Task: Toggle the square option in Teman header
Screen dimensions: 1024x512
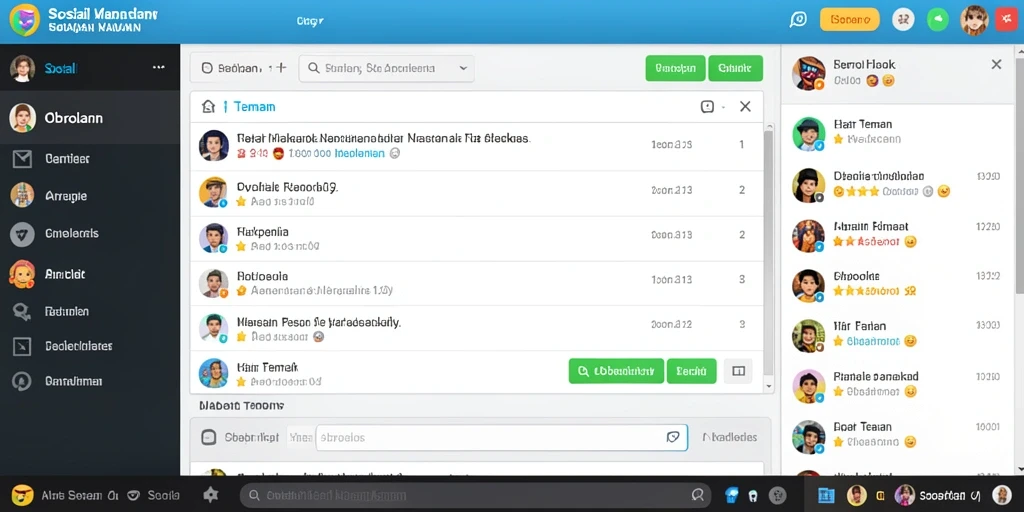Action: coord(707,106)
